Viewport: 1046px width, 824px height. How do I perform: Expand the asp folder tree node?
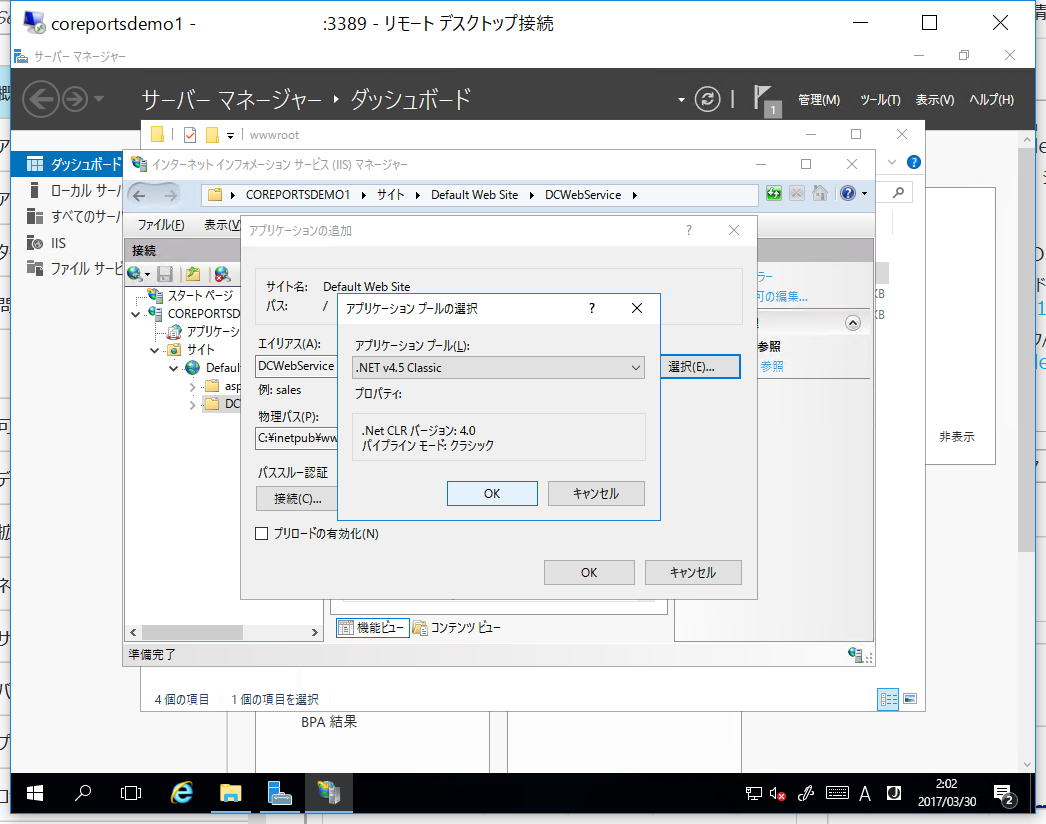(193, 387)
